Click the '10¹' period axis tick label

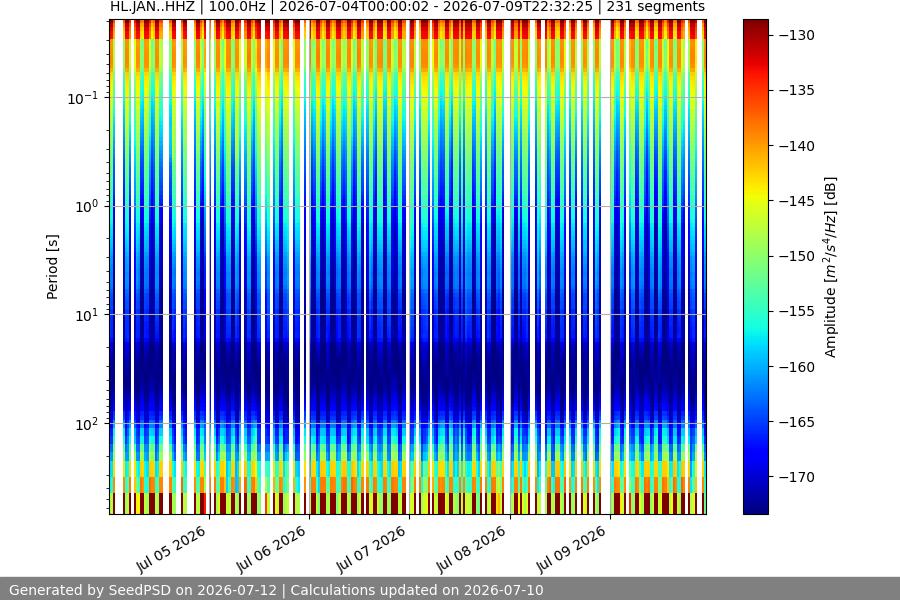pyautogui.click(x=86, y=315)
